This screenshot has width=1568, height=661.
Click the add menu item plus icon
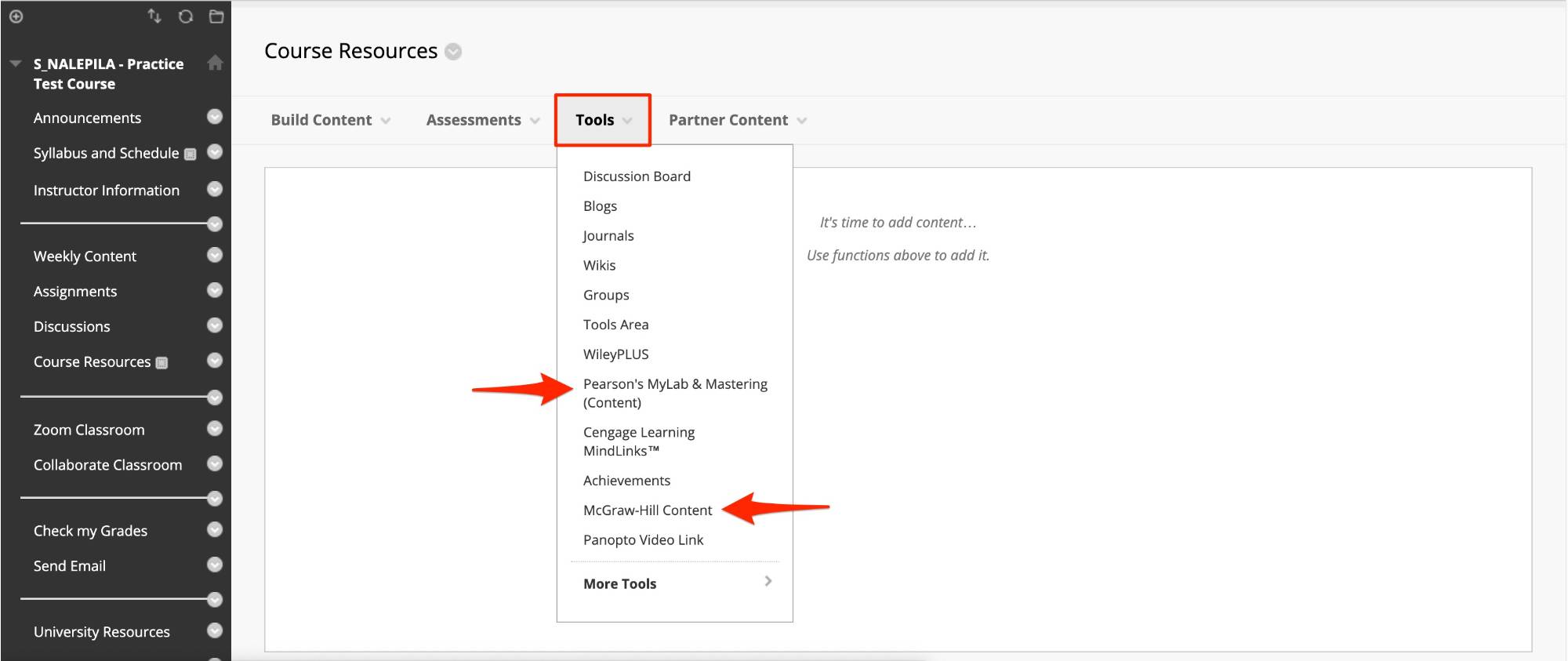tap(16, 16)
